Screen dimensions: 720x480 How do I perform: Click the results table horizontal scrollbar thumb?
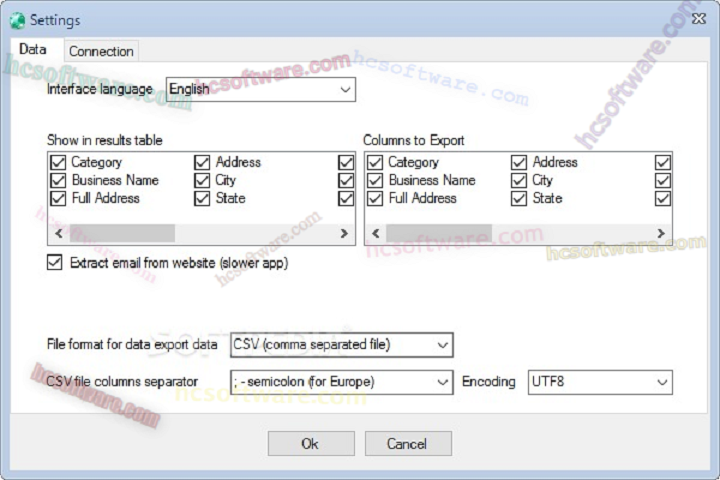point(122,233)
